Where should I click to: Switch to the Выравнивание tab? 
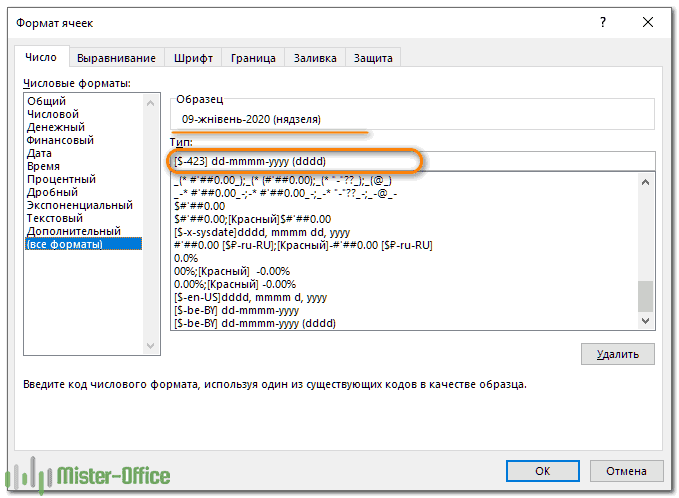coord(116,58)
